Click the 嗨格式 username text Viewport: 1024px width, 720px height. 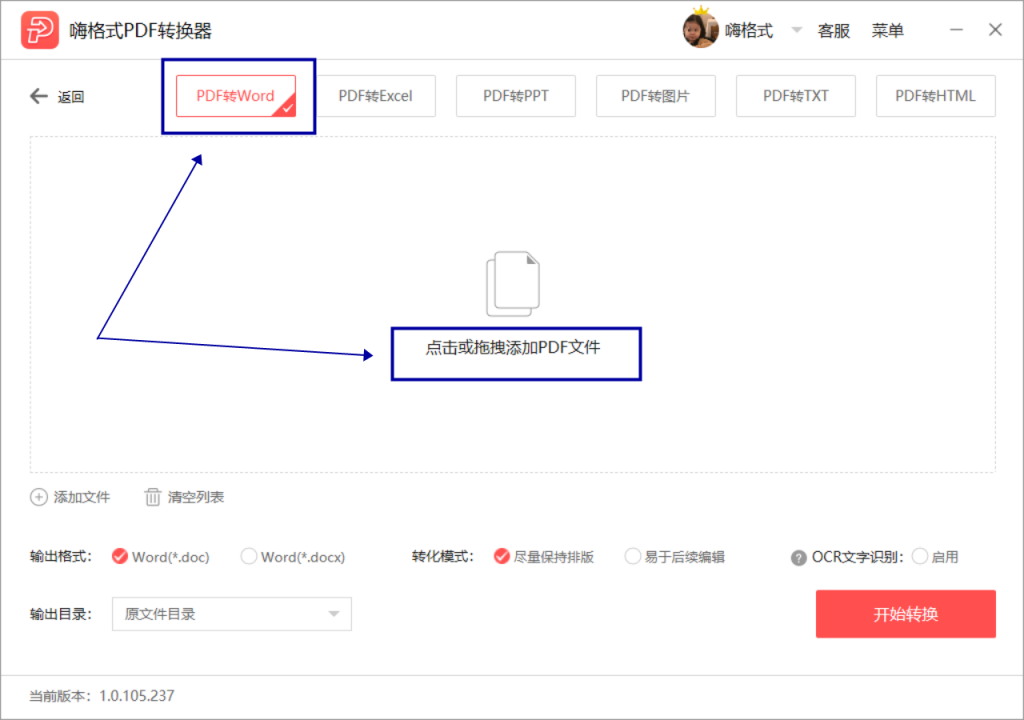749,31
